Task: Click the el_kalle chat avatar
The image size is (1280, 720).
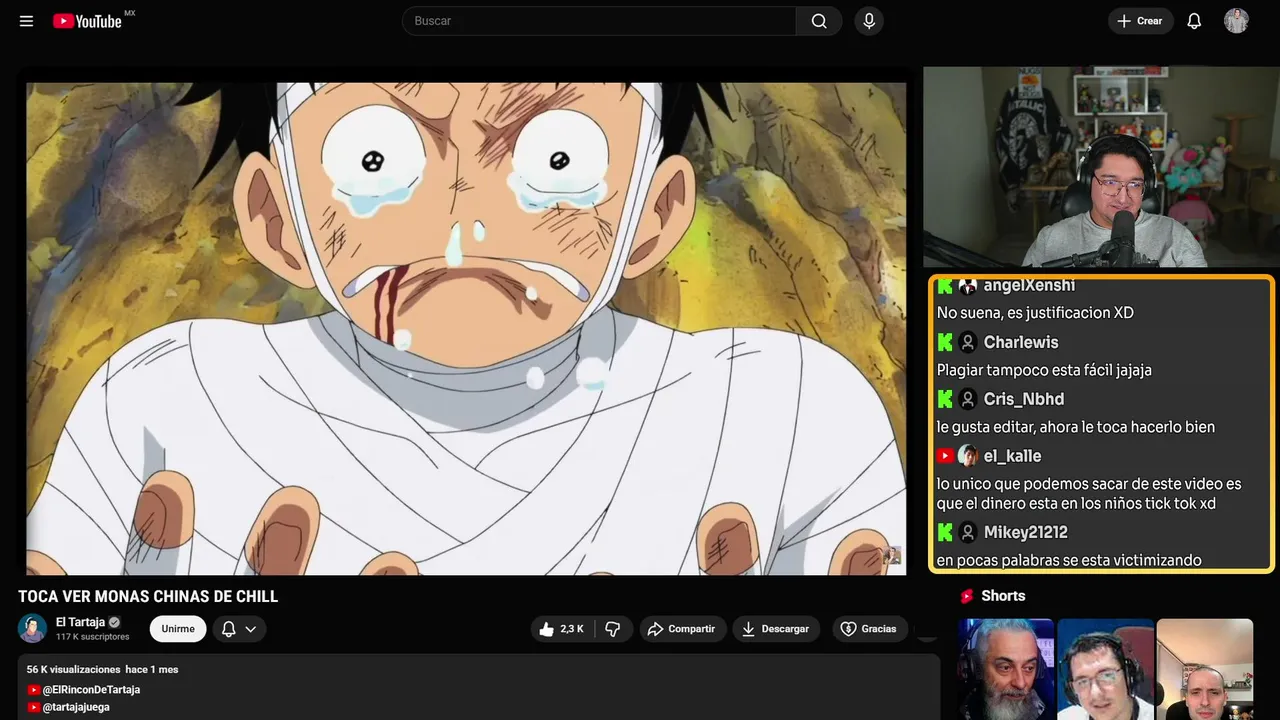Action: (968, 456)
